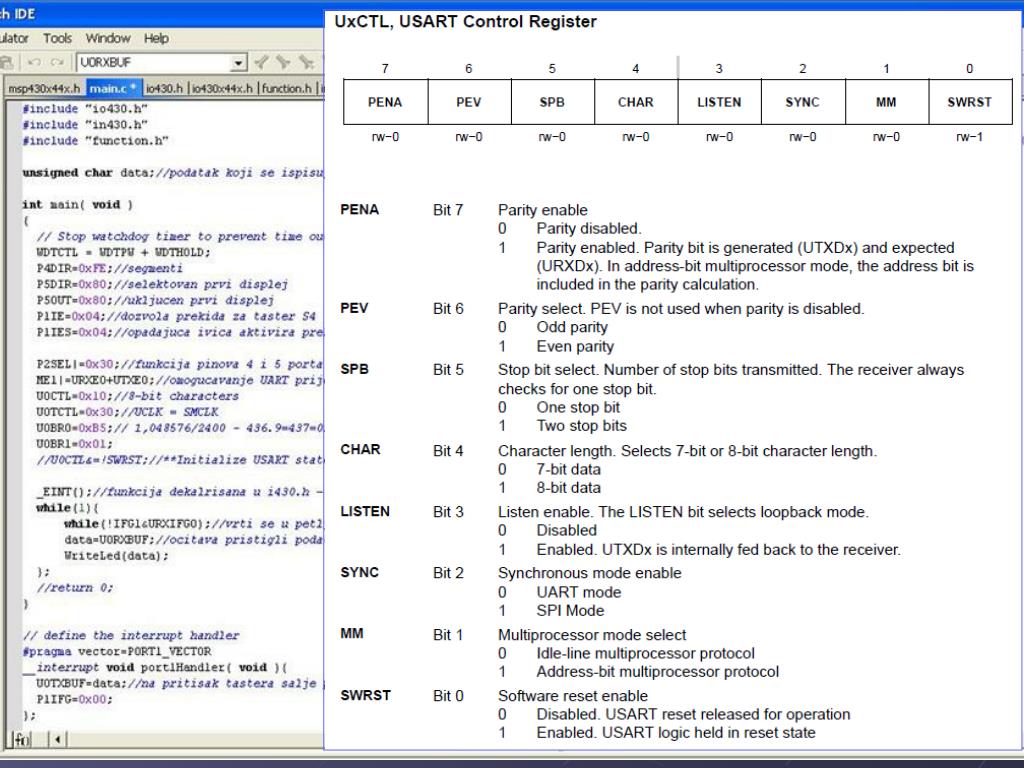
Task: Click the Undo toolbar icon
Action: click(35, 63)
